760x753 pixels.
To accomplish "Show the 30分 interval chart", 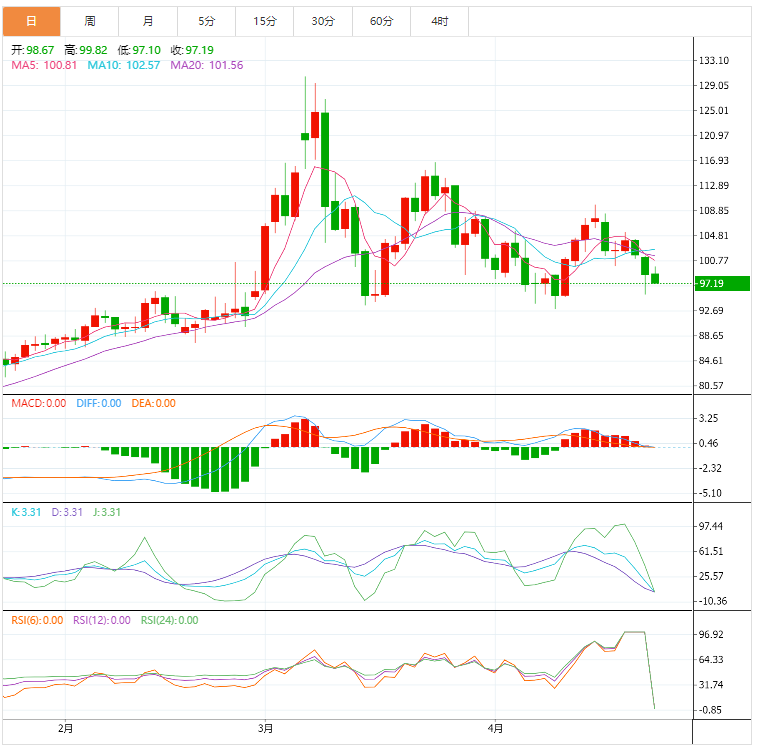I will pyautogui.click(x=323, y=21).
